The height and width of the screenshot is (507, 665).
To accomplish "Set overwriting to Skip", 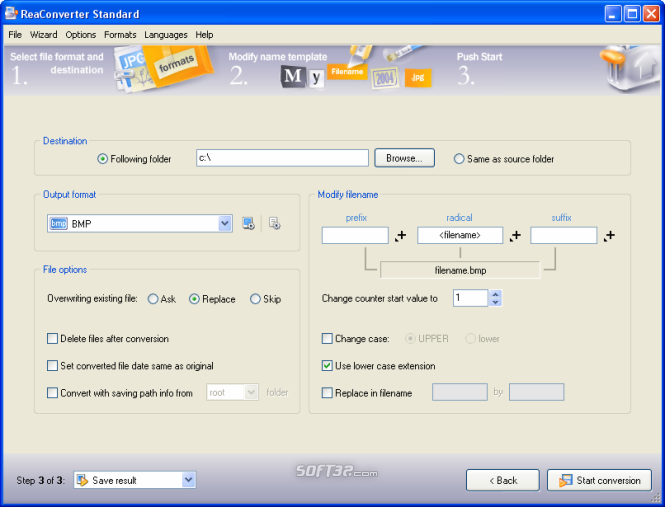I will (255, 299).
